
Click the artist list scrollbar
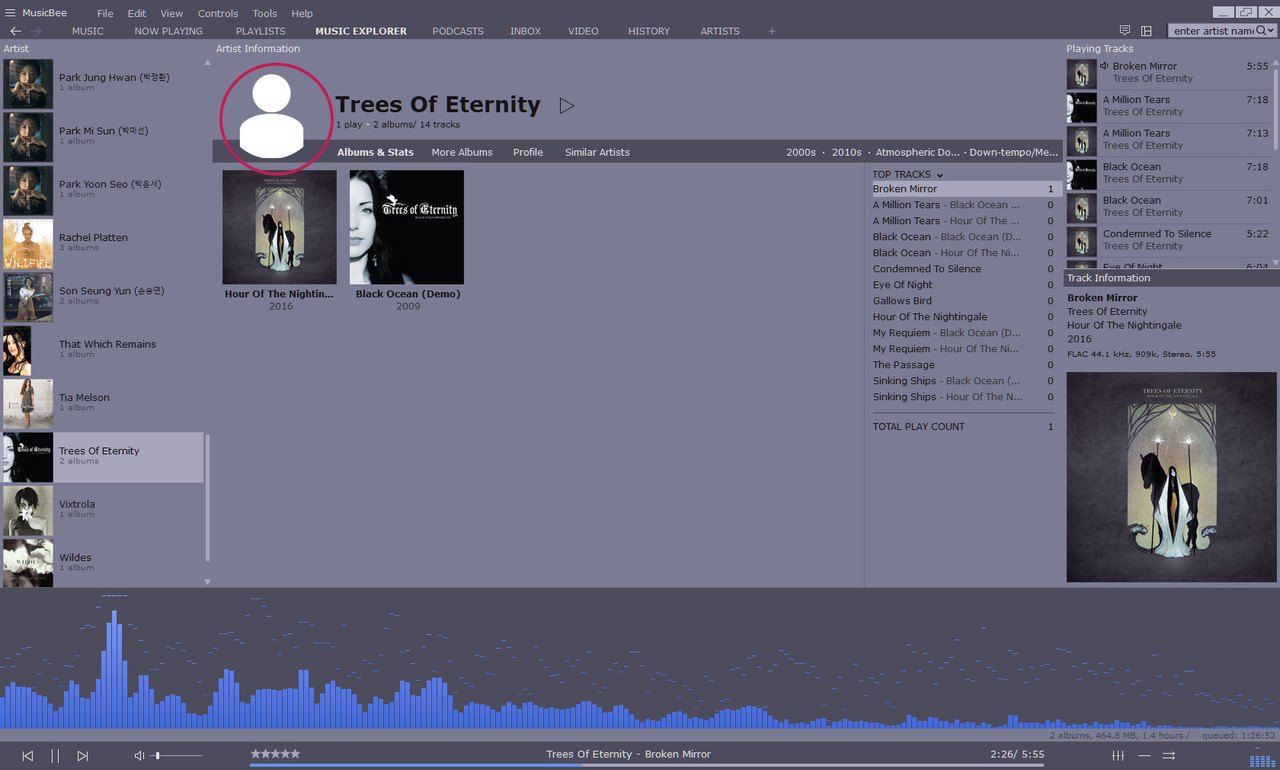click(208, 497)
